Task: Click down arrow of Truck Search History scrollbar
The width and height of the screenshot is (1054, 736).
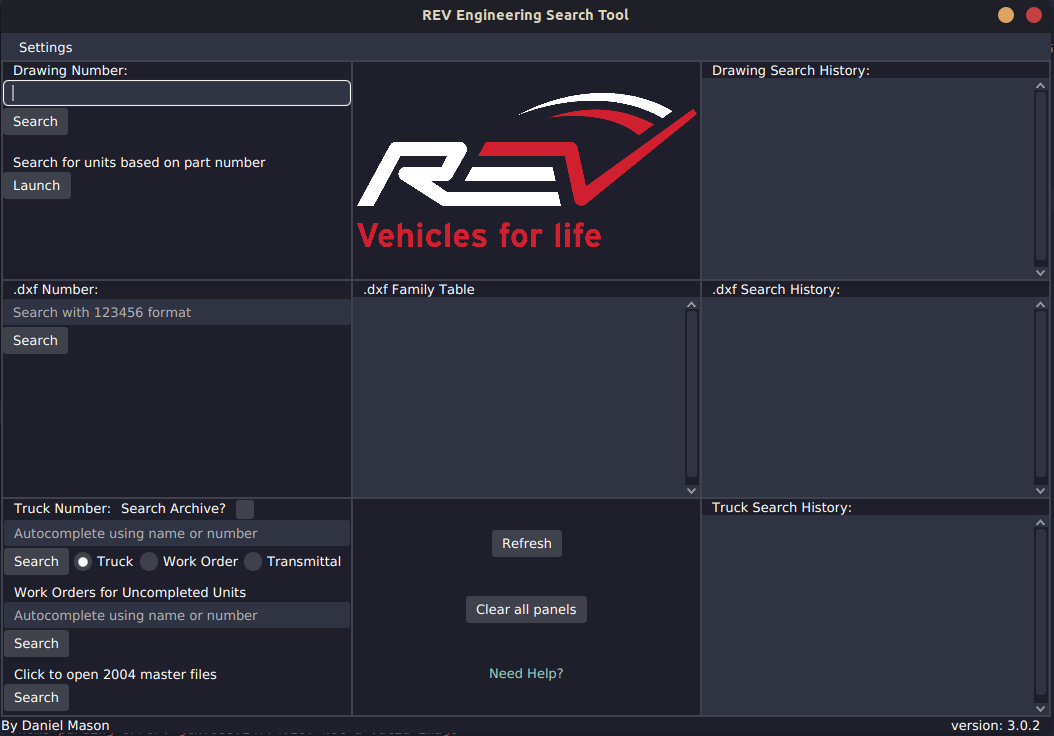Action: tap(1041, 708)
